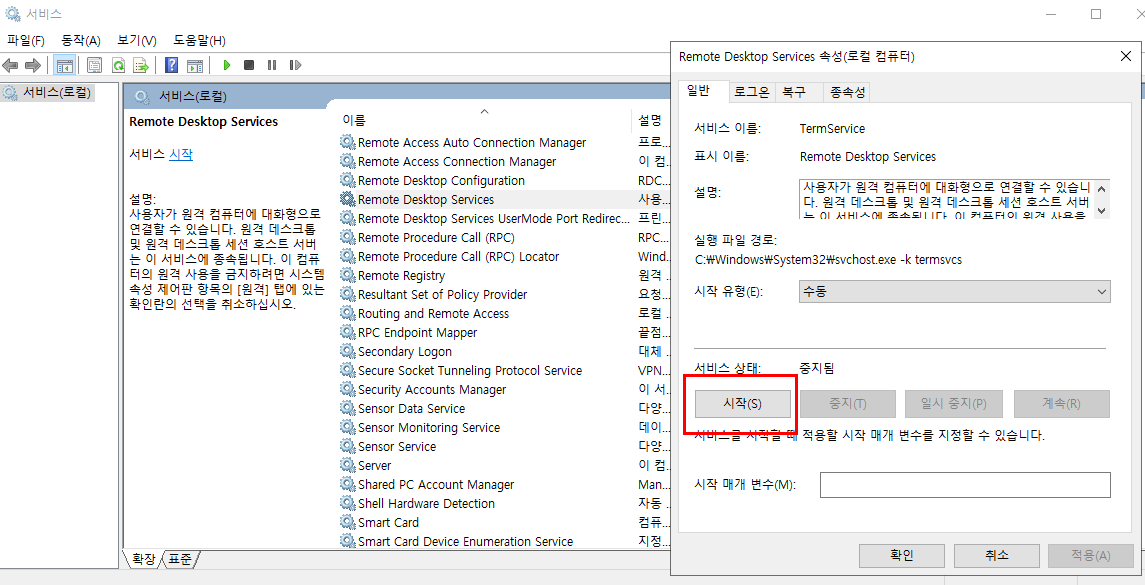Screen dimensions: 1145x585
Task: Click the gear icon of Smart Card
Action: click(348, 522)
